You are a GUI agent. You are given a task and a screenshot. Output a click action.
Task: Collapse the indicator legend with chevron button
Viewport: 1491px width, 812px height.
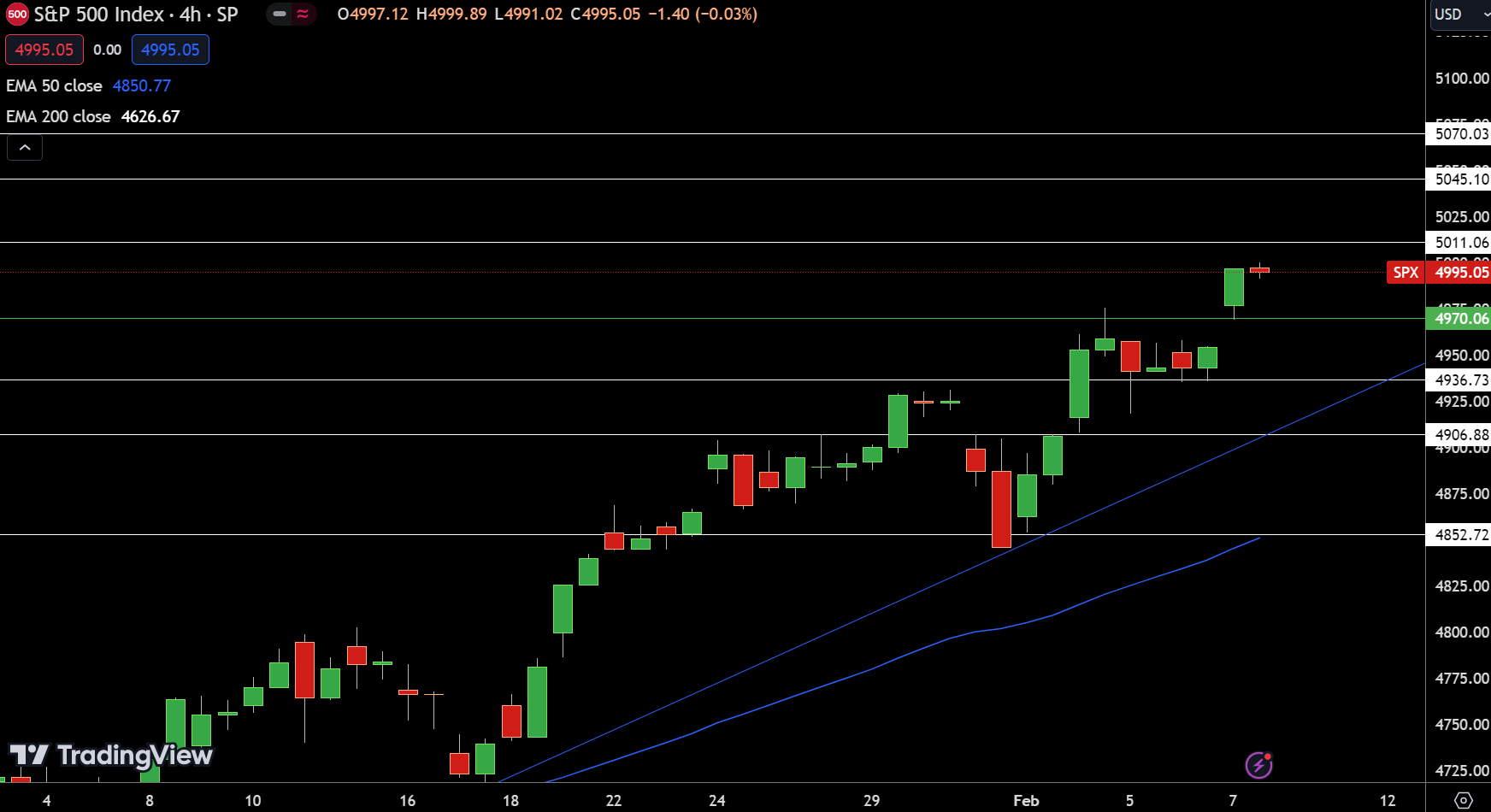pos(25,148)
